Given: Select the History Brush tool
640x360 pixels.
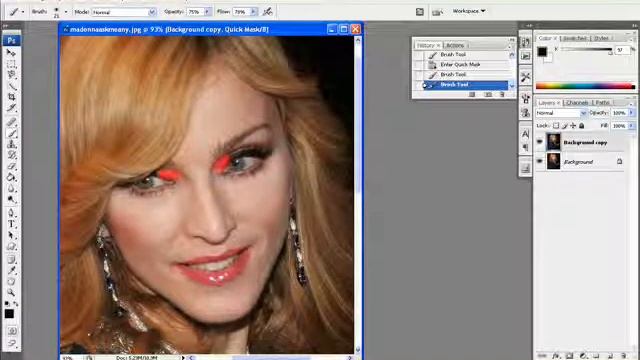Looking at the screenshot, I should click(11, 155).
